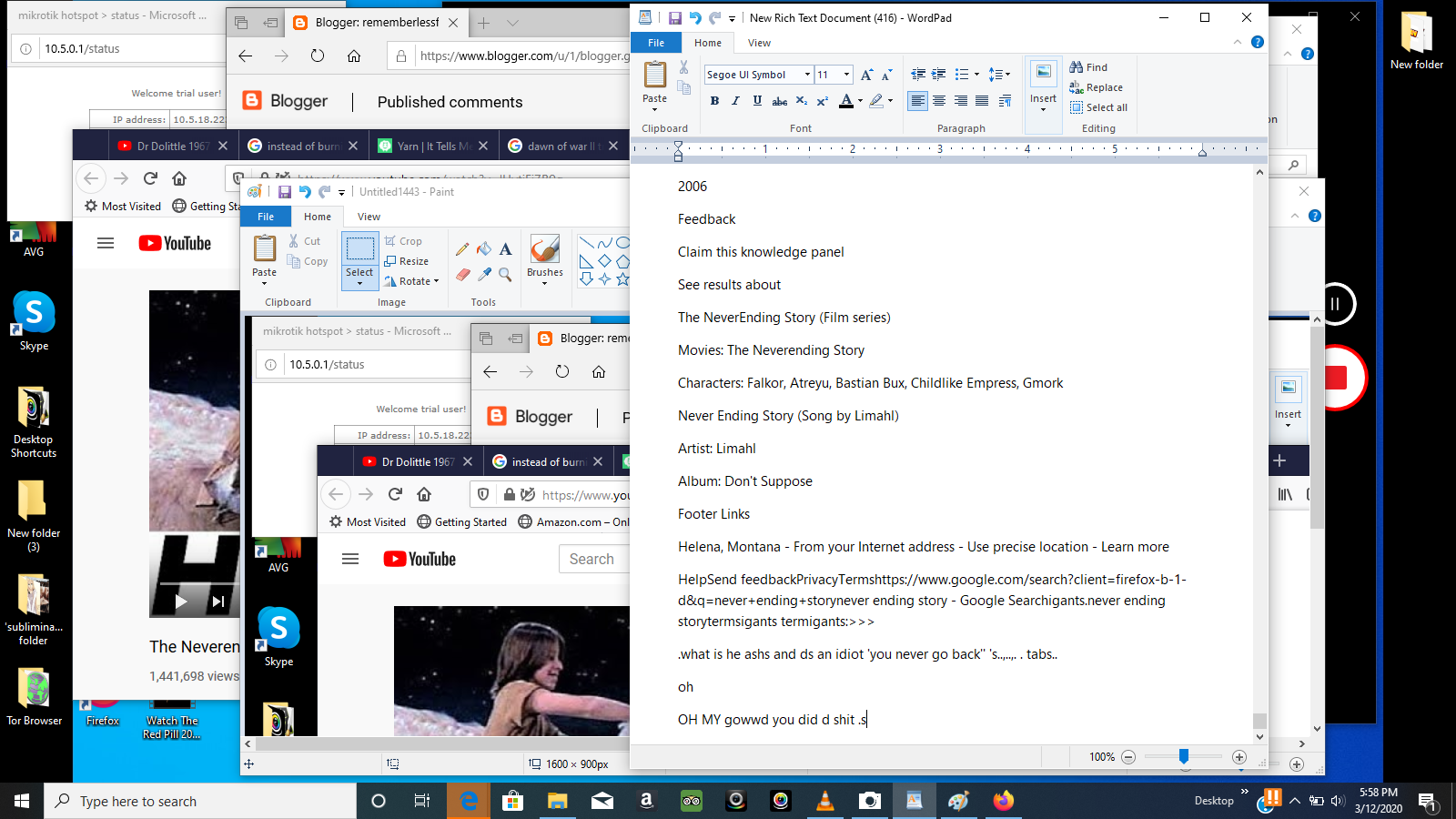Click Find in WordPad's Editing group

pyautogui.click(x=1088, y=67)
